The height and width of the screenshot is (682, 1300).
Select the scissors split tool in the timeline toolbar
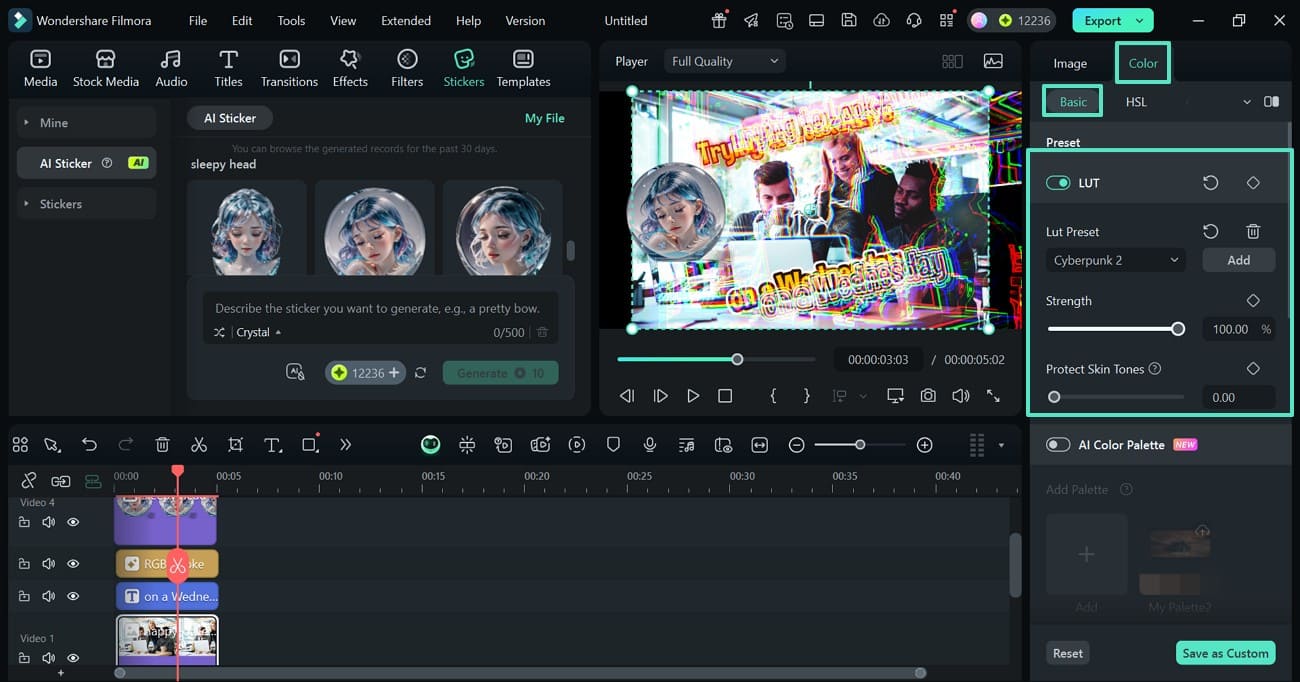[x=199, y=444]
